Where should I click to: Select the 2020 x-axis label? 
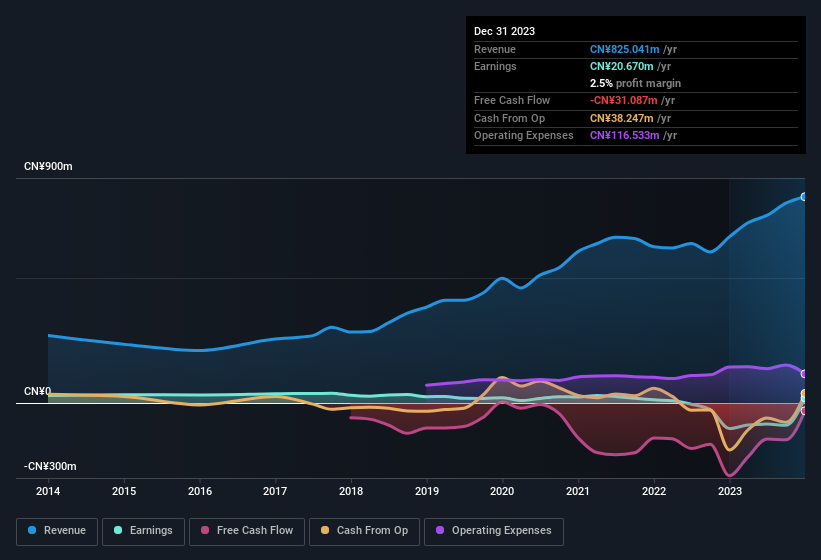[502, 491]
